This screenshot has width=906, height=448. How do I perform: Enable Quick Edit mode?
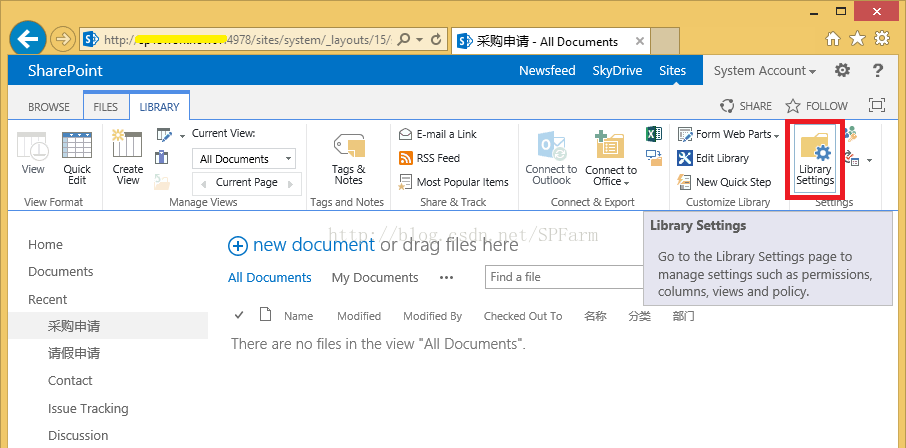pyautogui.click(x=77, y=157)
